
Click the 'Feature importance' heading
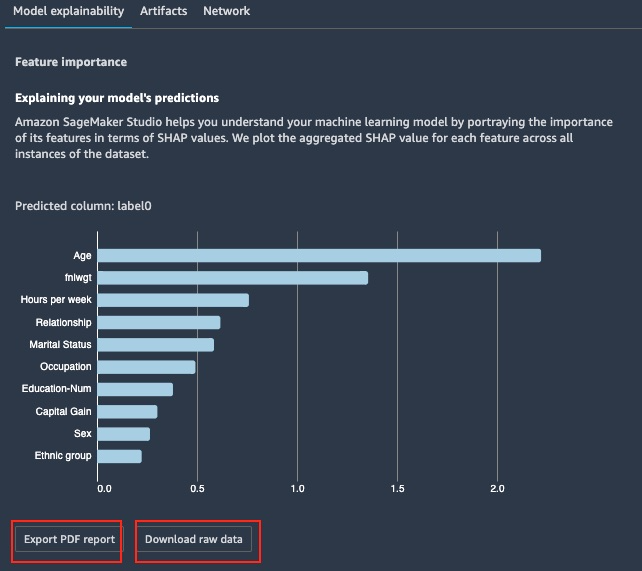point(71,62)
